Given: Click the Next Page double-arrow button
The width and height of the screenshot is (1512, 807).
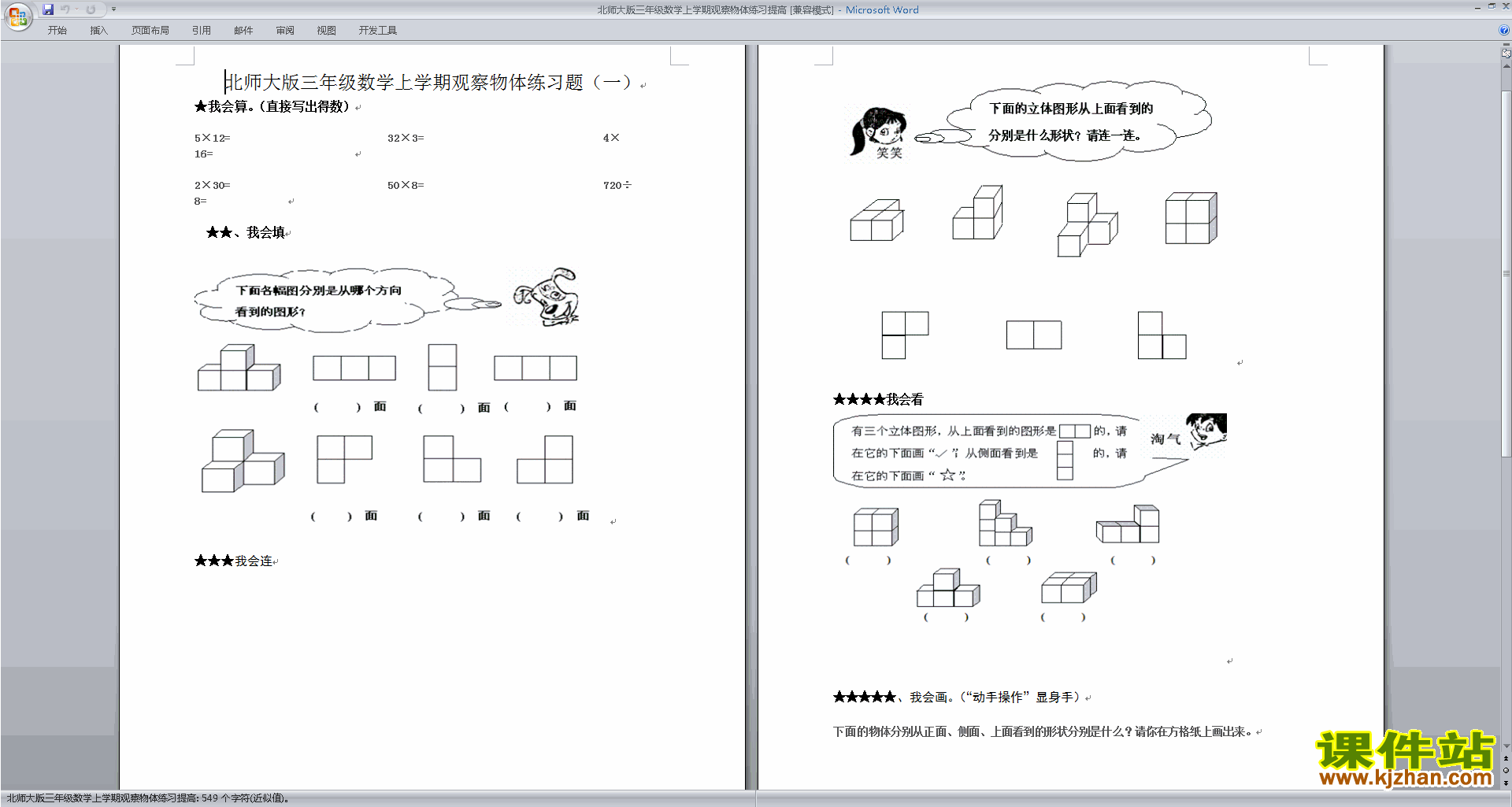Looking at the screenshot, I should pyautogui.click(x=1506, y=783).
